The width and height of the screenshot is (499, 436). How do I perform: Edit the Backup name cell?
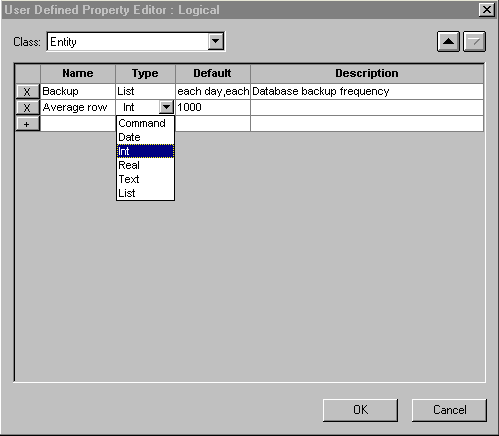point(78,91)
